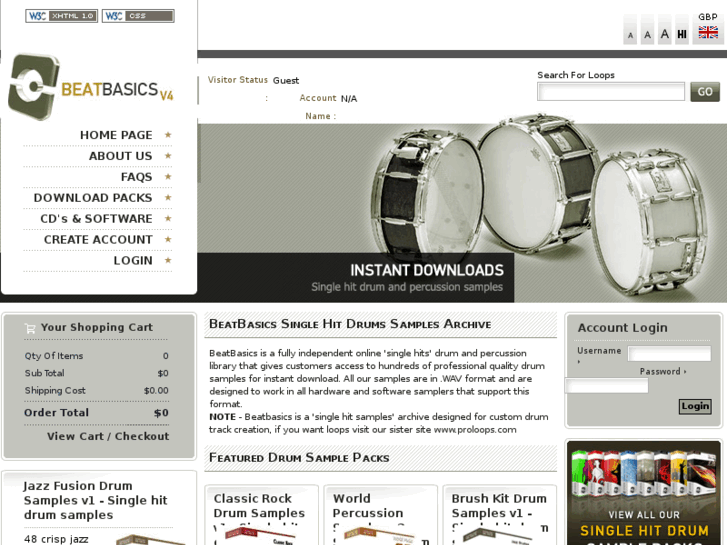
Task: Click the Sub Total label
Action: pos(45,373)
